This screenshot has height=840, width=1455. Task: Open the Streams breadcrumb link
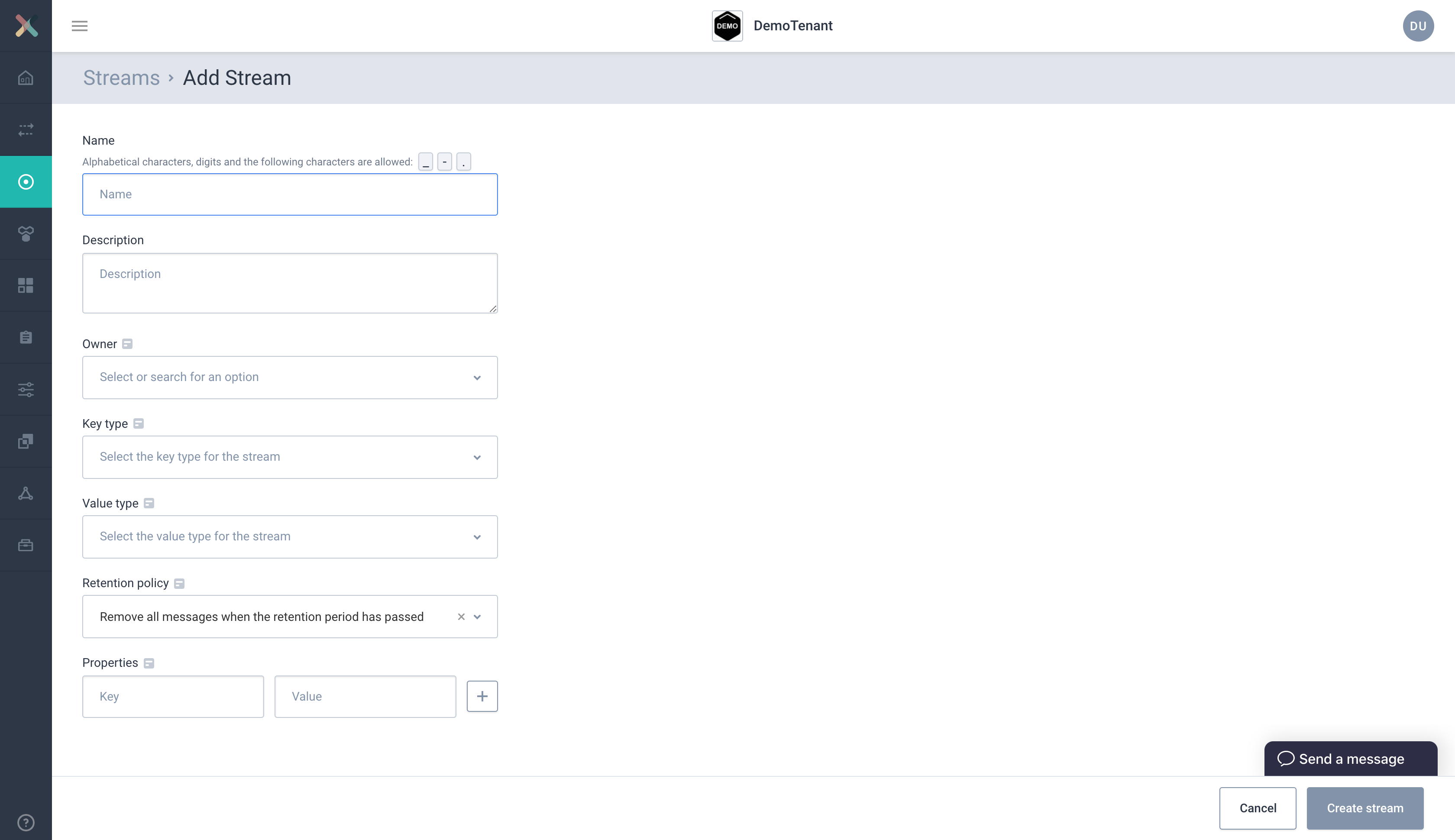pyautogui.click(x=120, y=77)
